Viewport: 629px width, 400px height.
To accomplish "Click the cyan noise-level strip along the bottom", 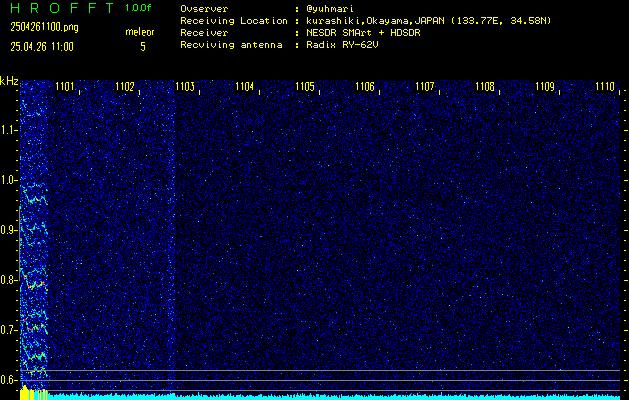I will [334, 396].
